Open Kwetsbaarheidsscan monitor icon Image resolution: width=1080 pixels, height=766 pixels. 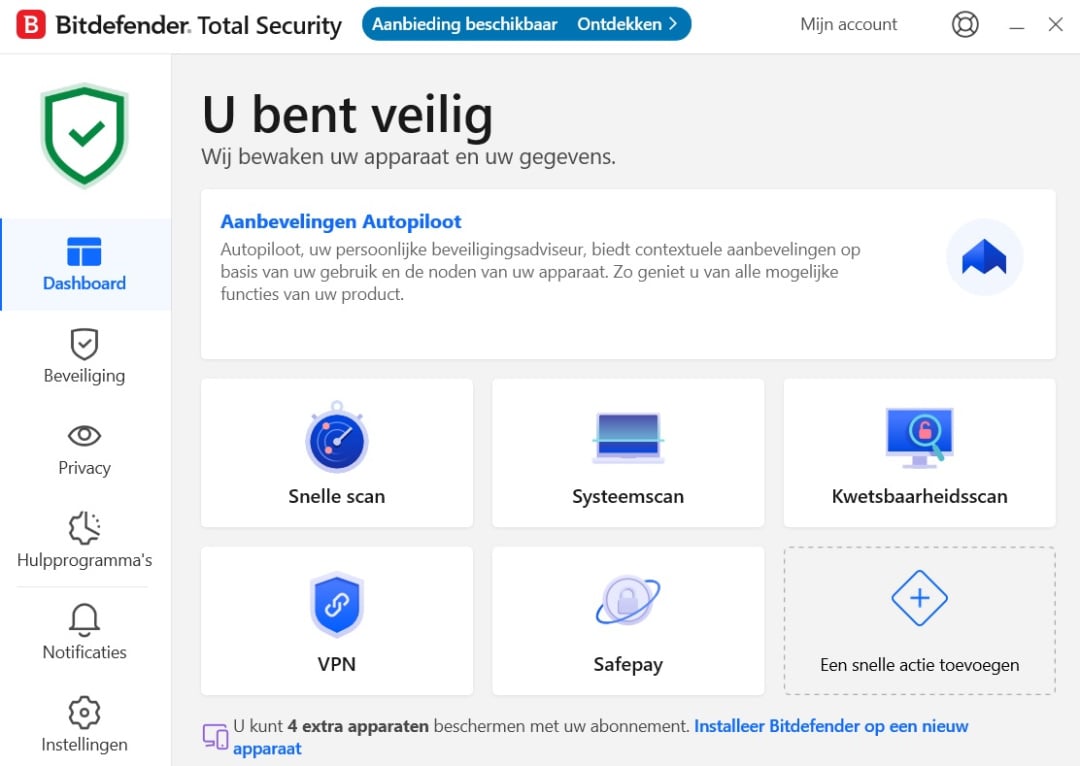tap(919, 437)
